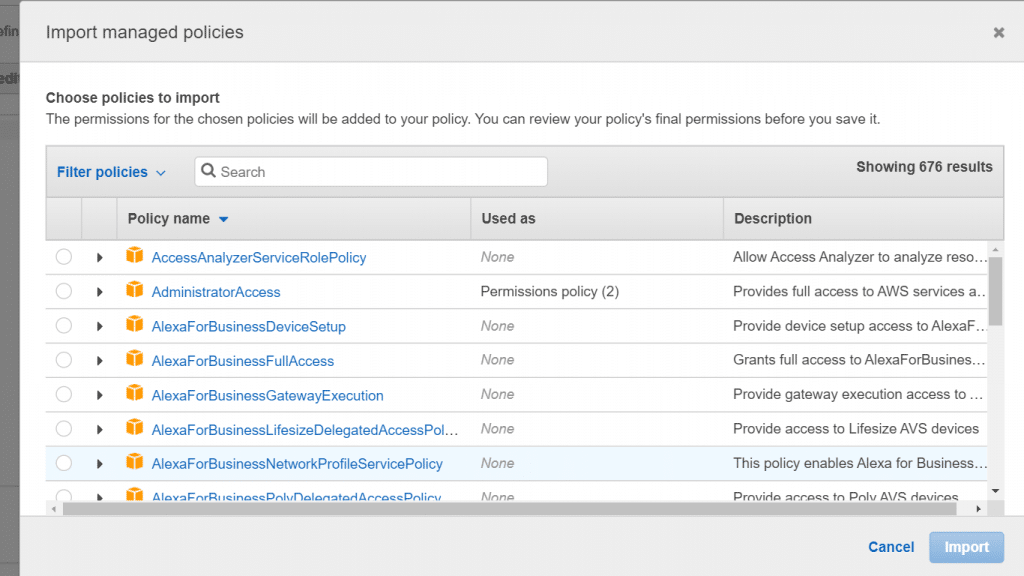Expand the AlexaForBusinessNetworkProfileServicePolicy row details
Viewport: 1024px width, 576px height.
[x=99, y=464]
